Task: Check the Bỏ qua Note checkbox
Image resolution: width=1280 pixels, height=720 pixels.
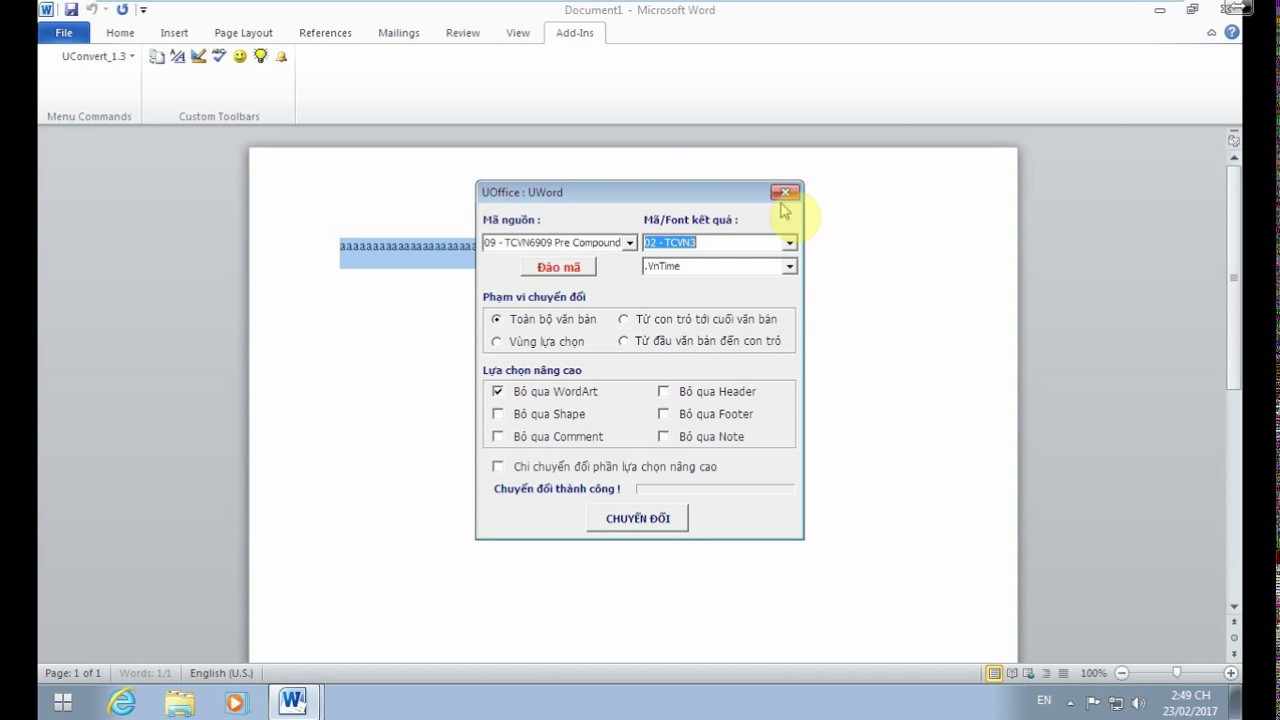Action: click(x=663, y=436)
